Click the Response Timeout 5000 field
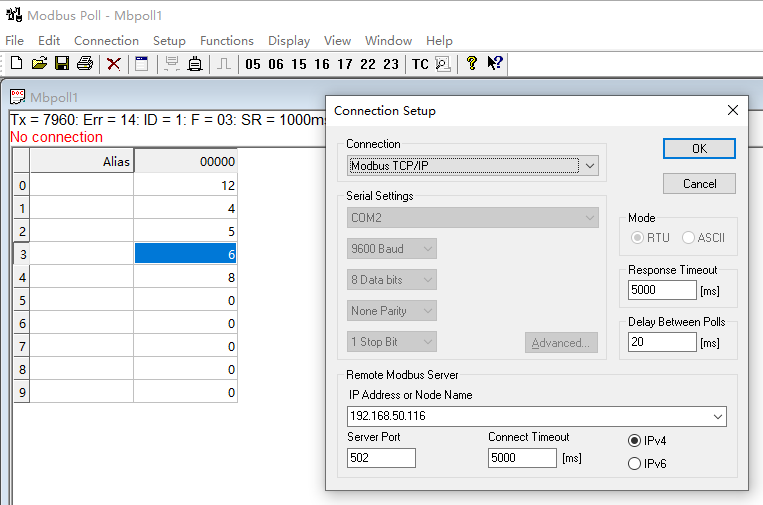The height and width of the screenshot is (505, 763). point(662,290)
